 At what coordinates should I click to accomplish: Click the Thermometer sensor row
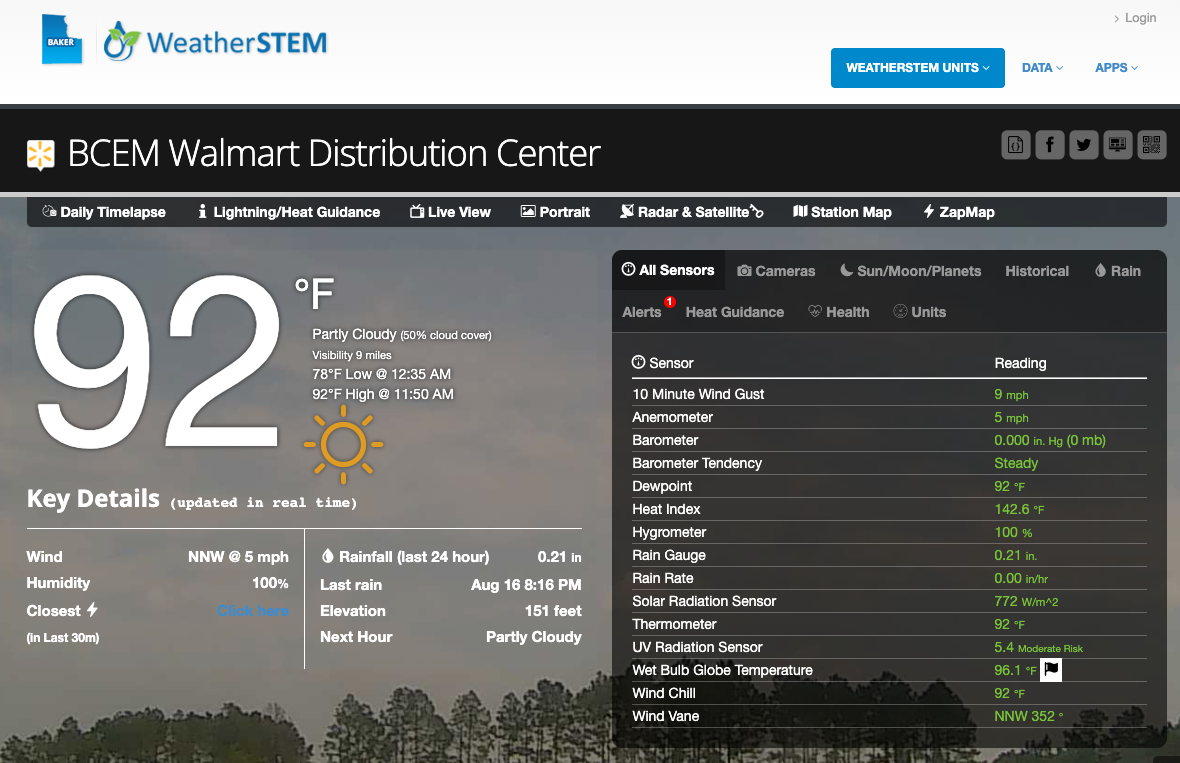889,624
